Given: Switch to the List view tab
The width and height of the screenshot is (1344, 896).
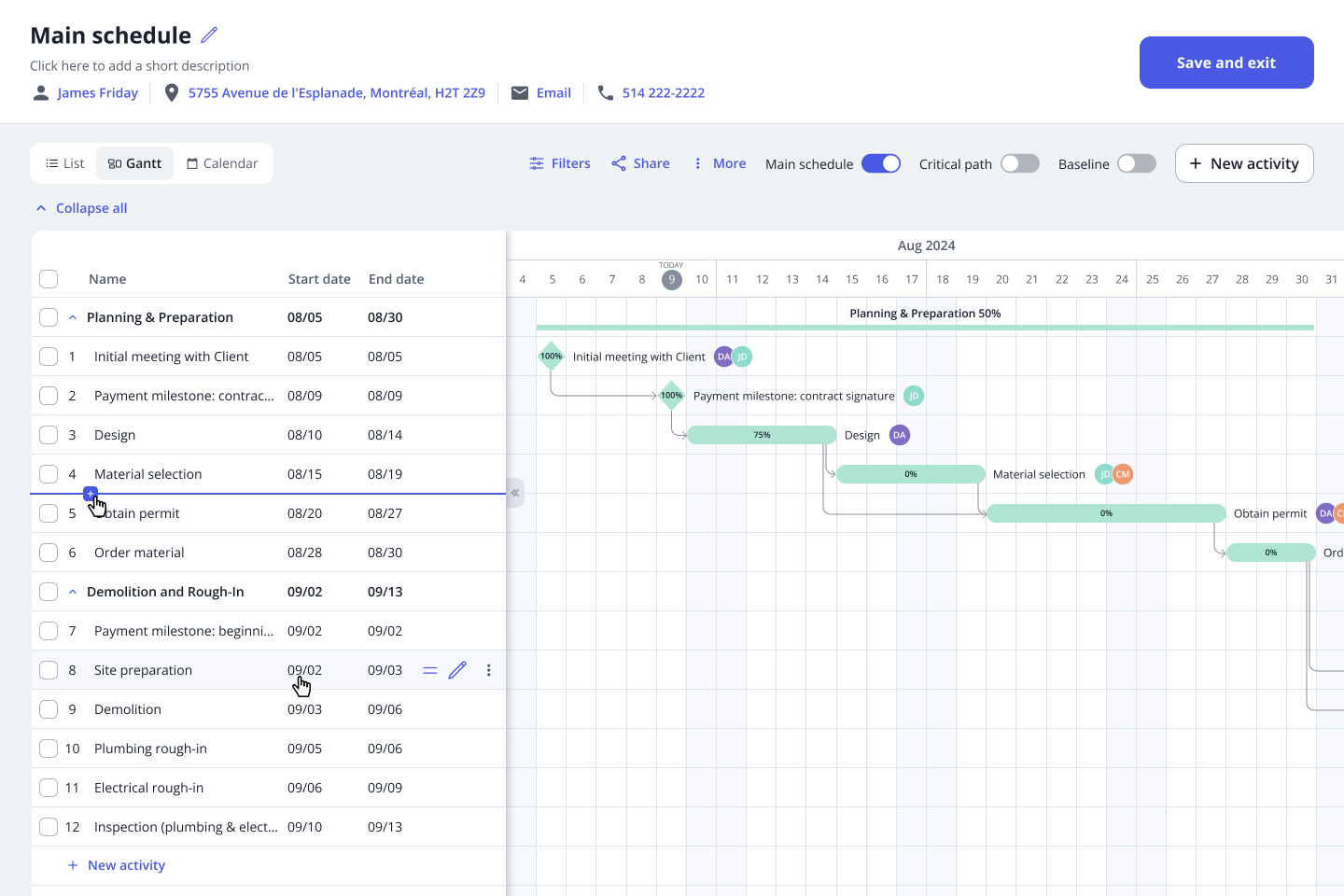Looking at the screenshot, I should pos(65,163).
